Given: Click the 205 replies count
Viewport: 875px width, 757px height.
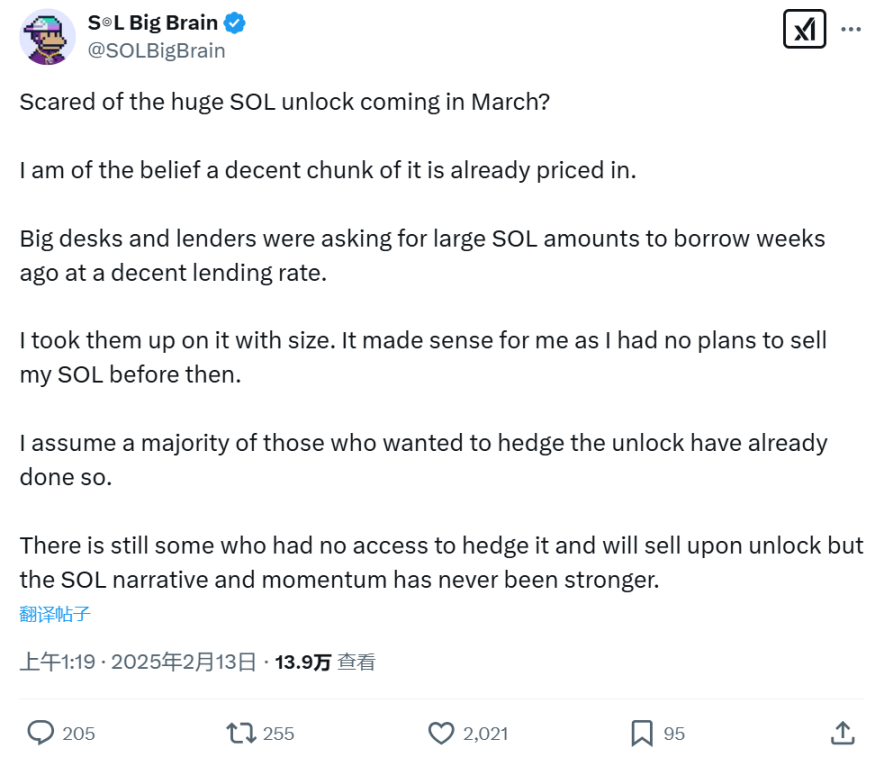Looking at the screenshot, I should tap(79, 733).
